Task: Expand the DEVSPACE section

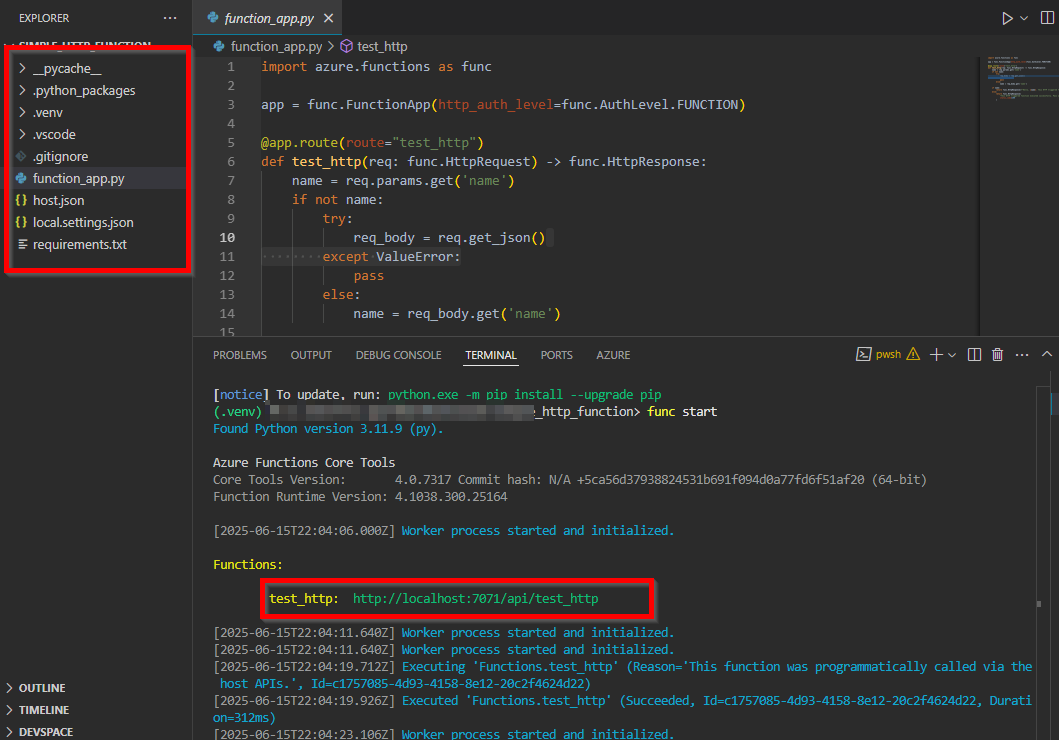Action: tap(46, 732)
